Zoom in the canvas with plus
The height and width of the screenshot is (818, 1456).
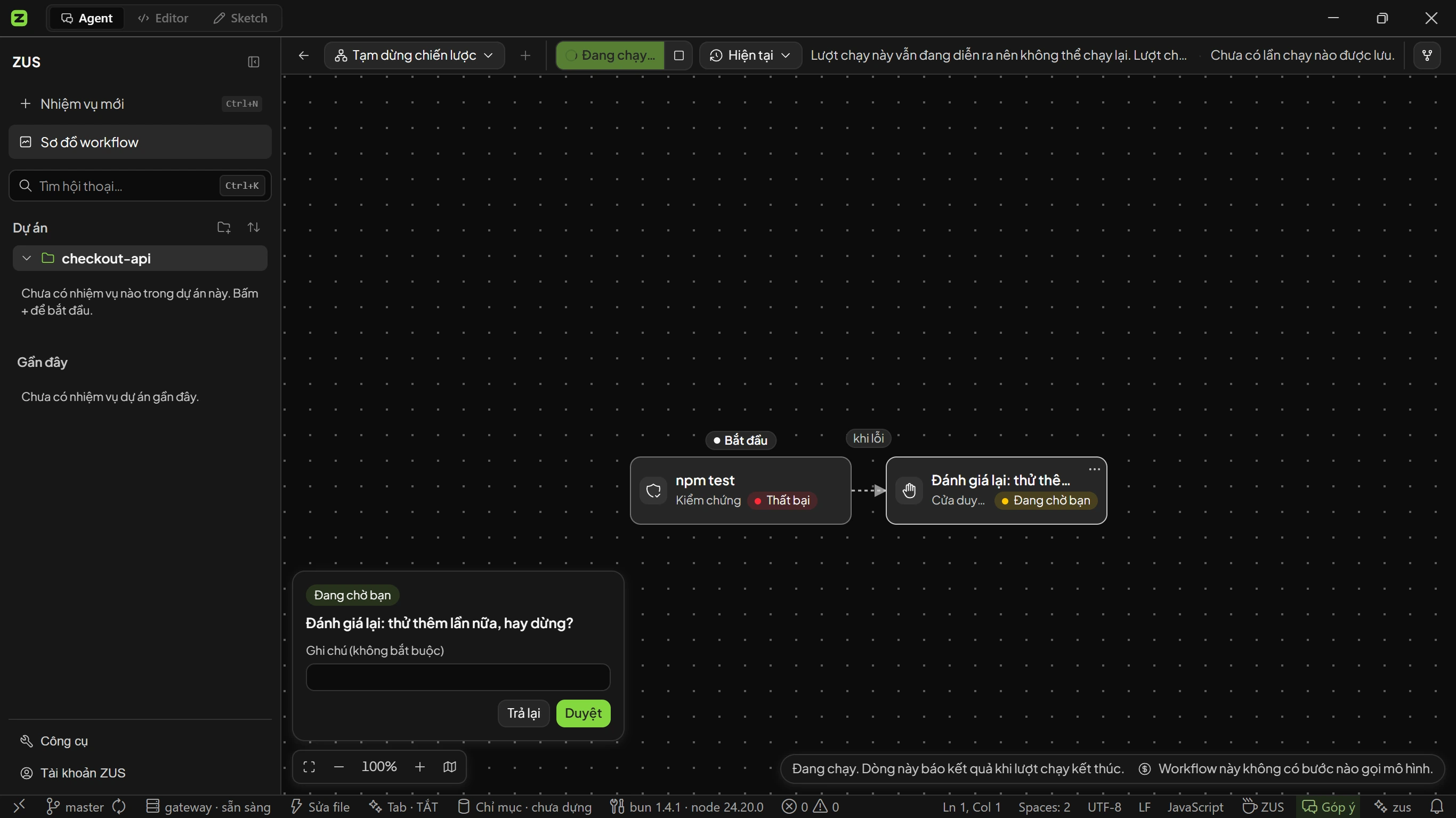click(420, 767)
